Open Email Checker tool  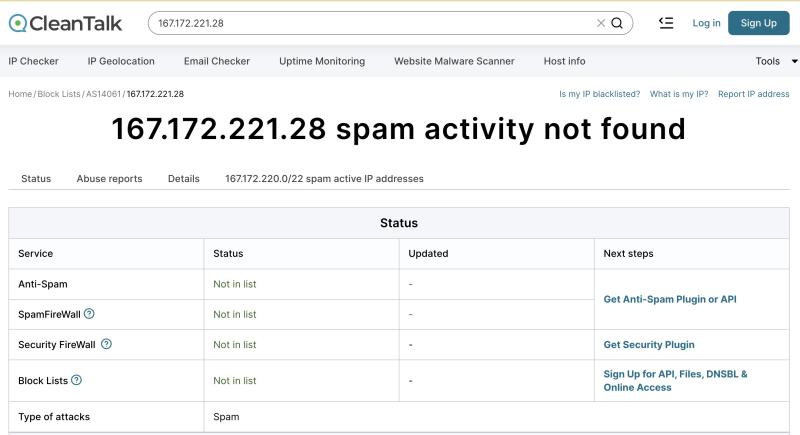coord(217,61)
